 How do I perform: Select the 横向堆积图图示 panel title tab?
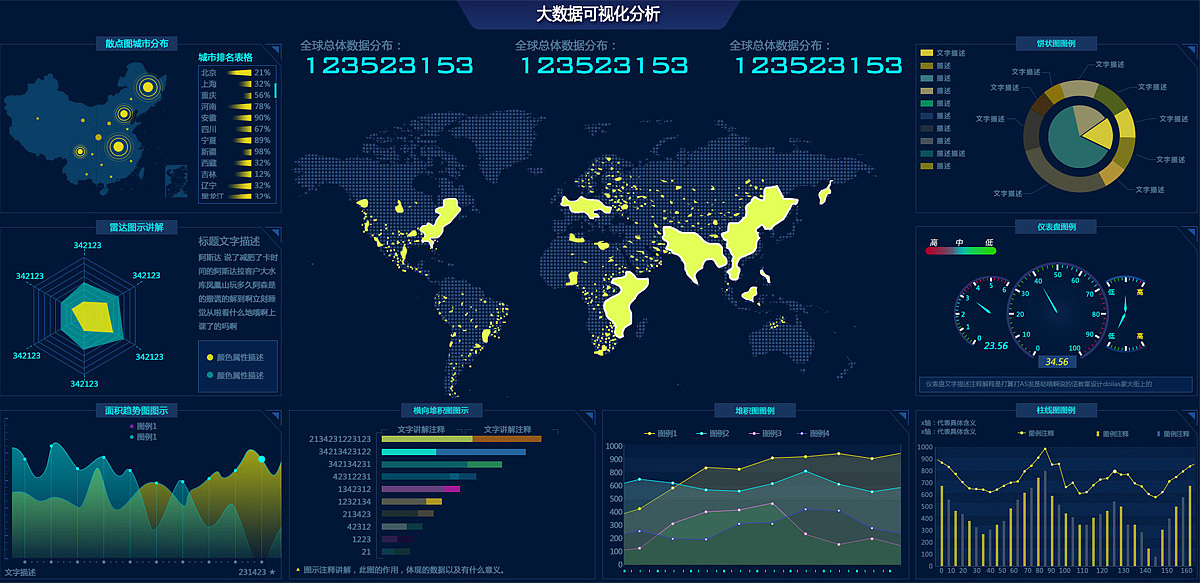point(441,410)
